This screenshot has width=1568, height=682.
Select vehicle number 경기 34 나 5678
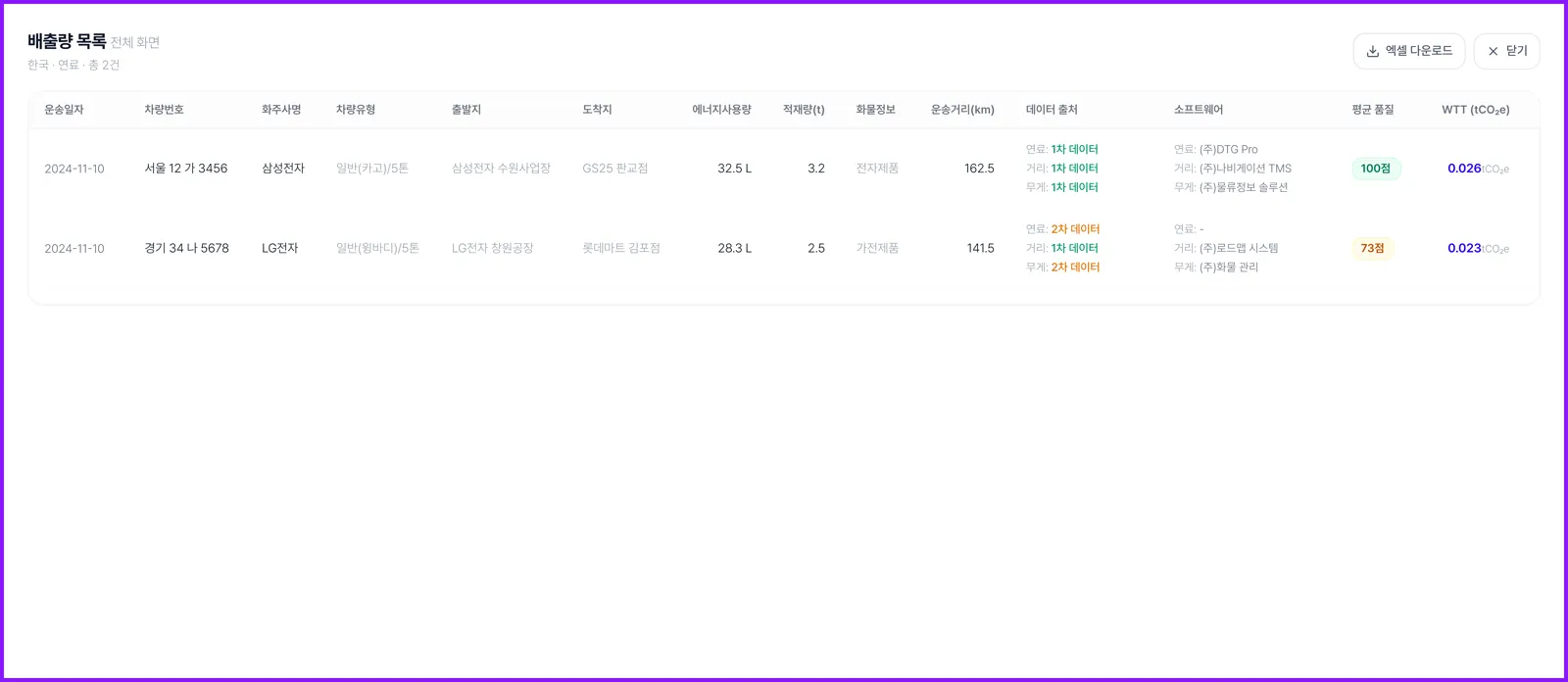186,249
